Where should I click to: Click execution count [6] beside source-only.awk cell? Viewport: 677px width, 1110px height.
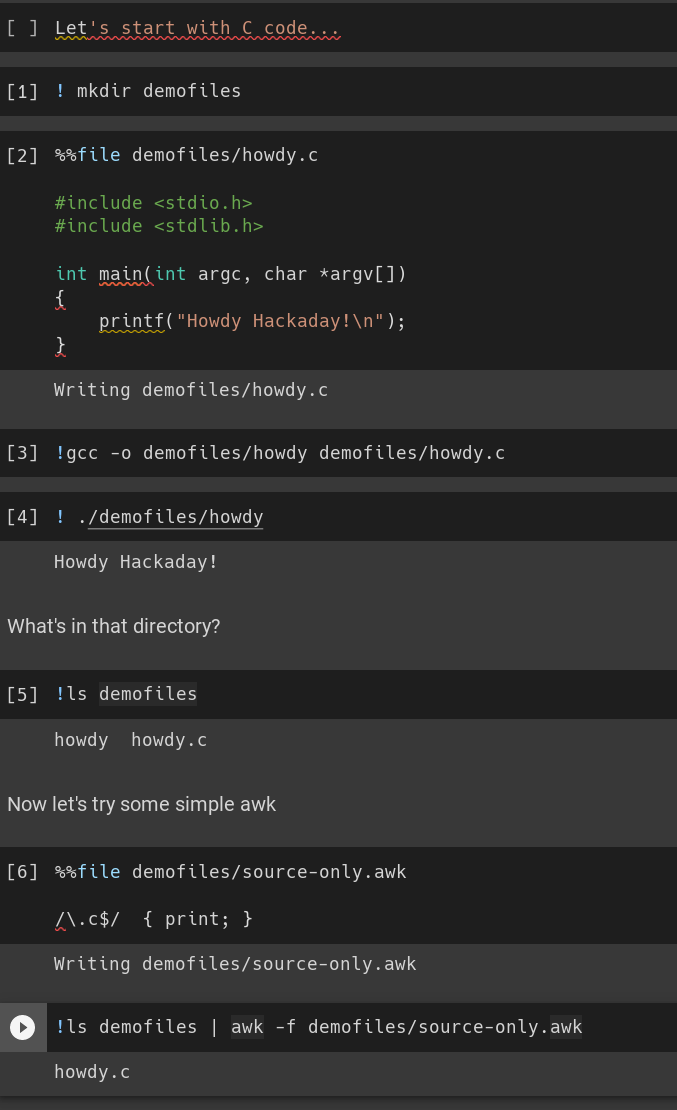point(22,872)
